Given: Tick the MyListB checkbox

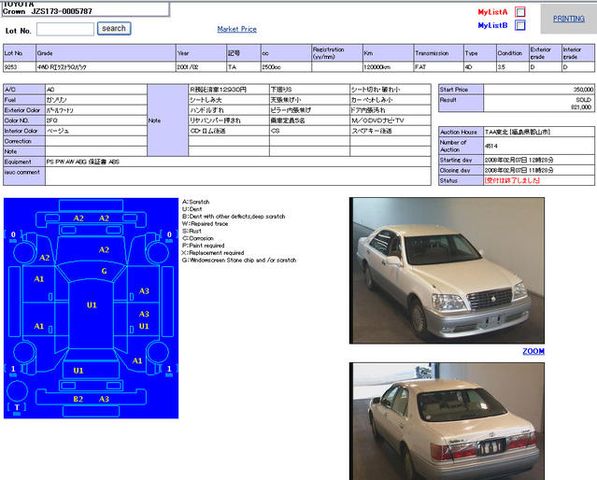Looking at the screenshot, I should tap(520, 25).
